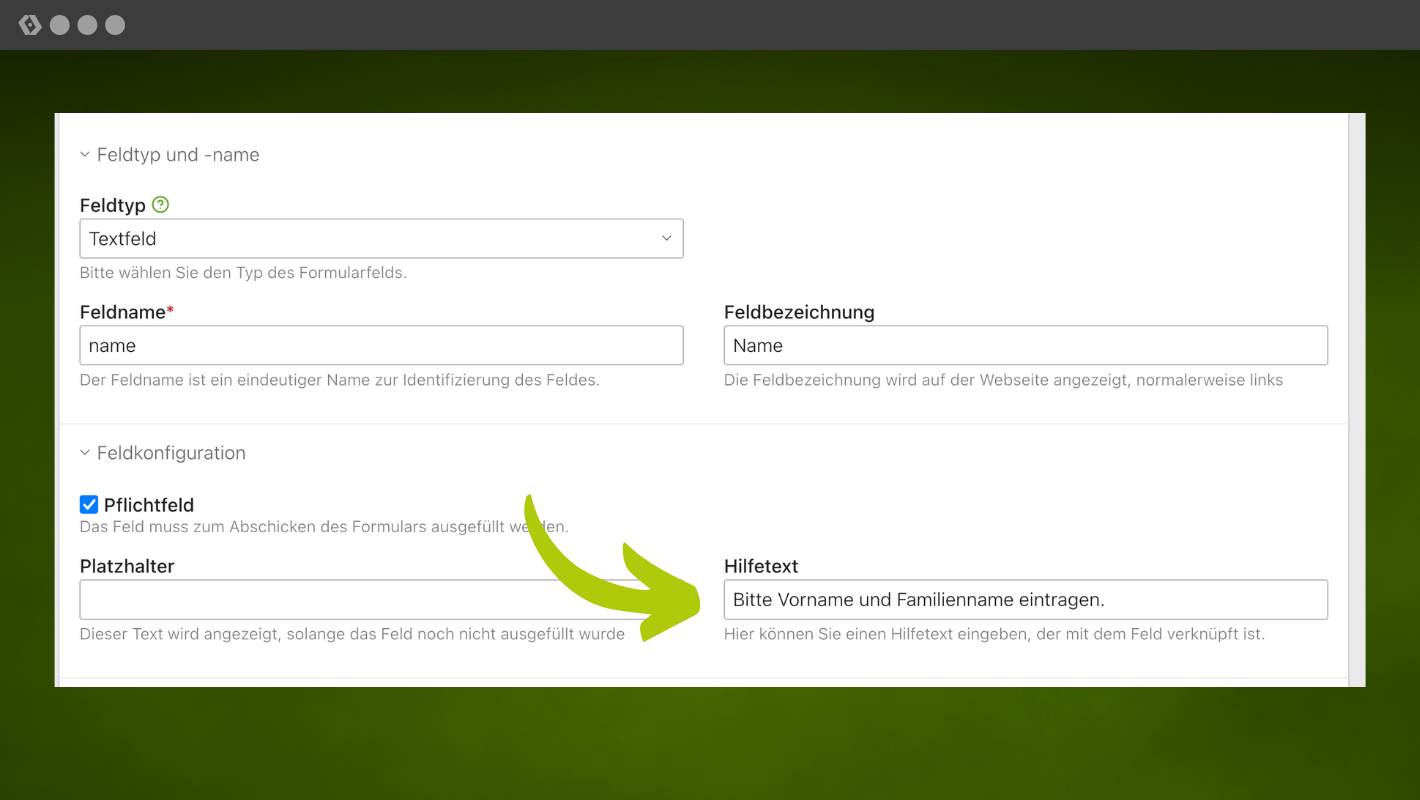Click the third gray circle window button
The width and height of the screenshot is (1420, 800).
pos(115,25)
